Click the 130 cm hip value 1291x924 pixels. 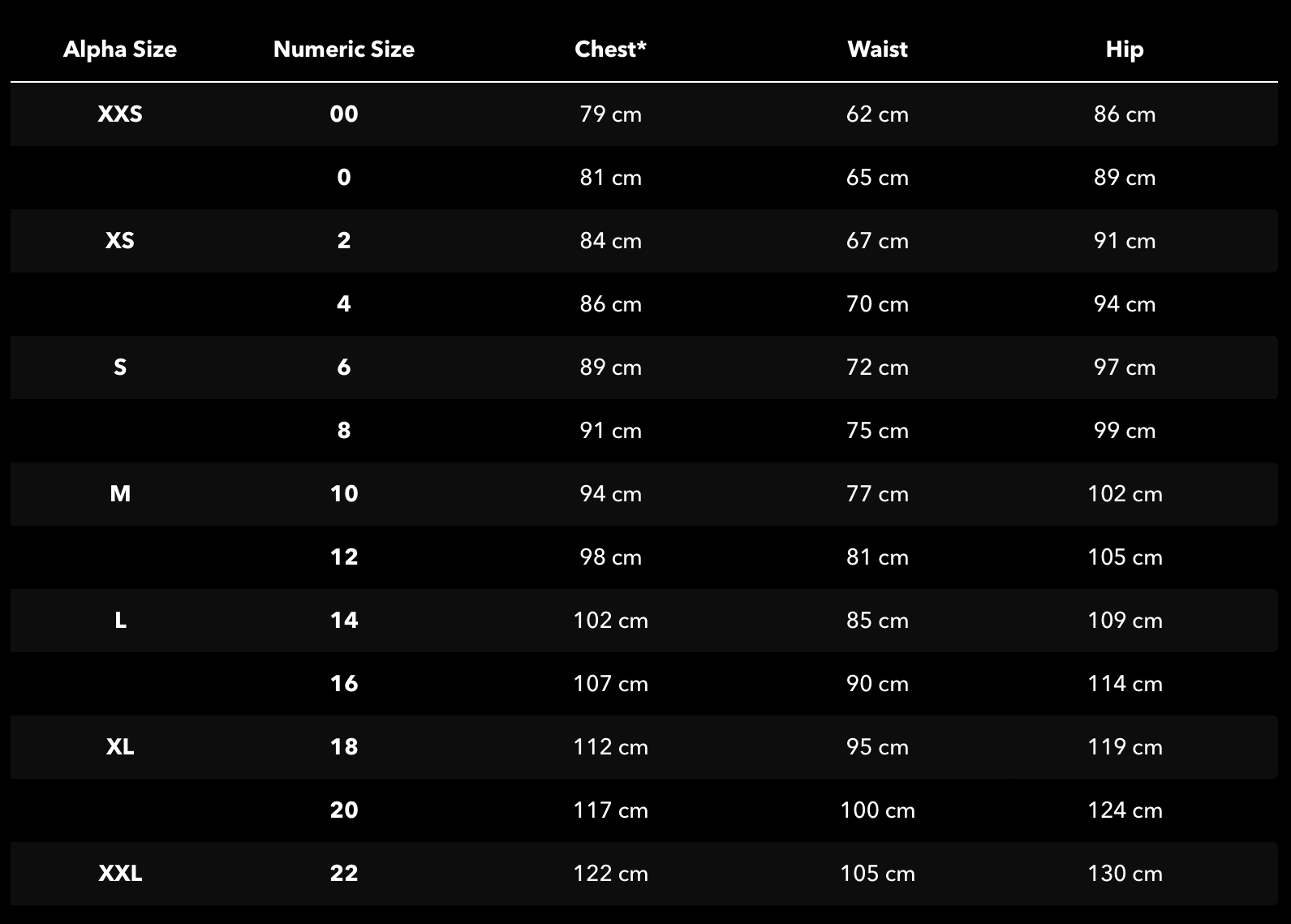(x=1125, y=874)
